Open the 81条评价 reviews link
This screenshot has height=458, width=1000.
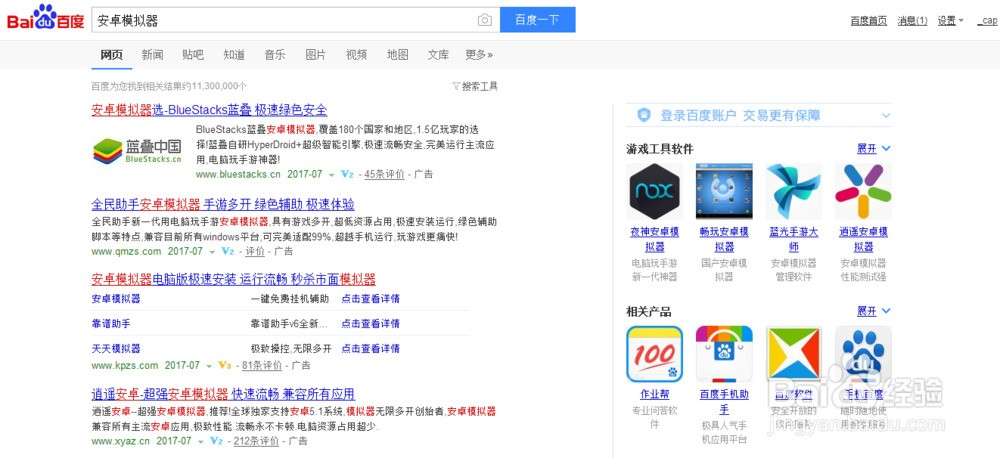tap(262, 366)
